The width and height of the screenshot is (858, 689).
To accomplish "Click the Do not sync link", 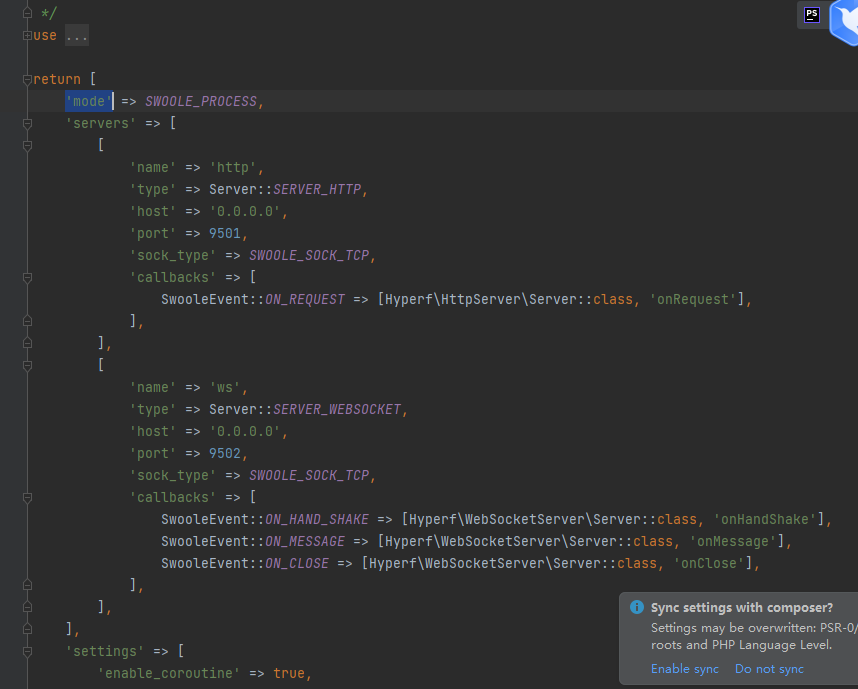I will pos(769,669).
